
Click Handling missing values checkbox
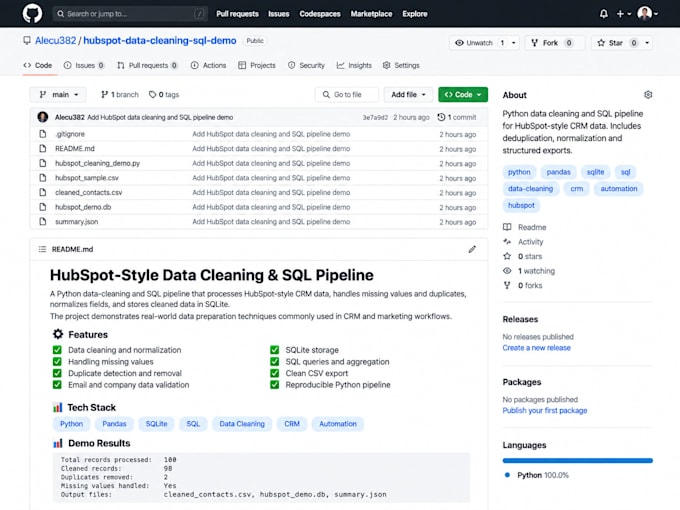(57, 362)
